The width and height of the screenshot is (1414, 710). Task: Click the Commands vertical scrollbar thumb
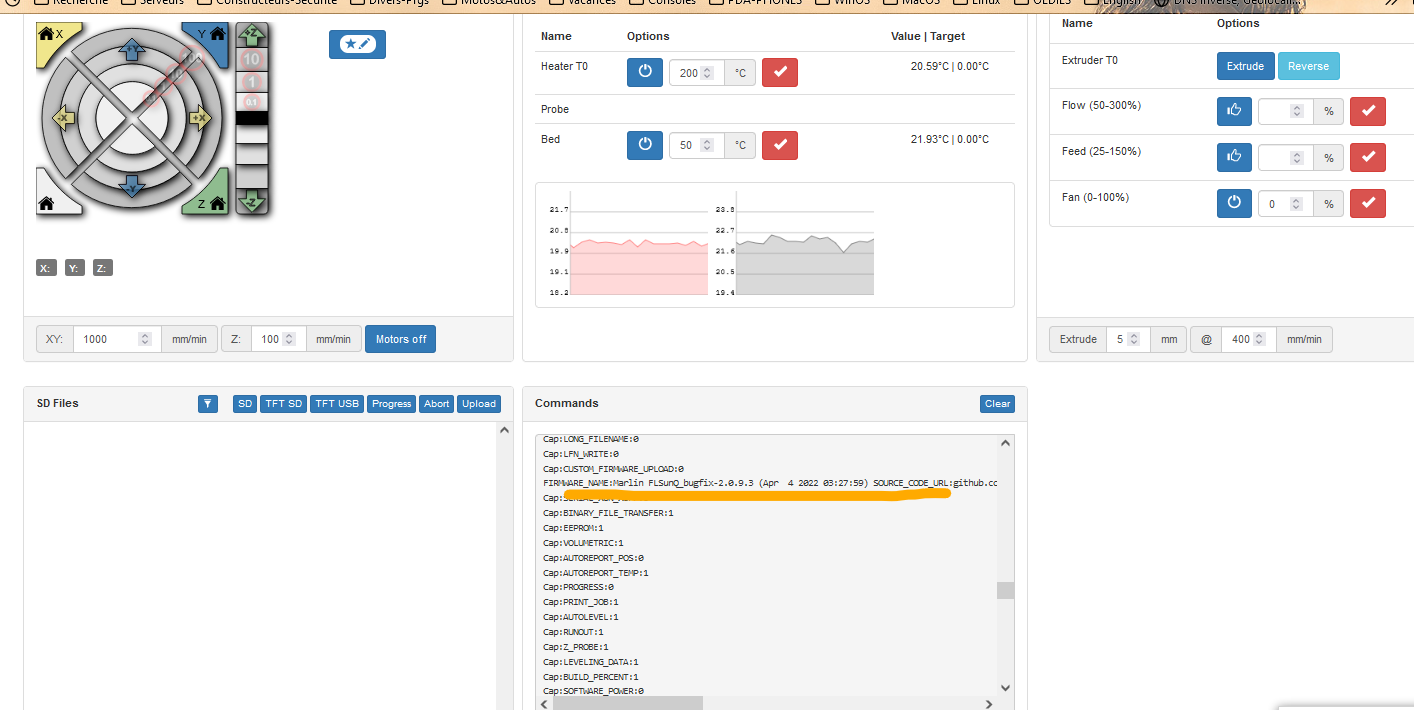(1005, 590)
